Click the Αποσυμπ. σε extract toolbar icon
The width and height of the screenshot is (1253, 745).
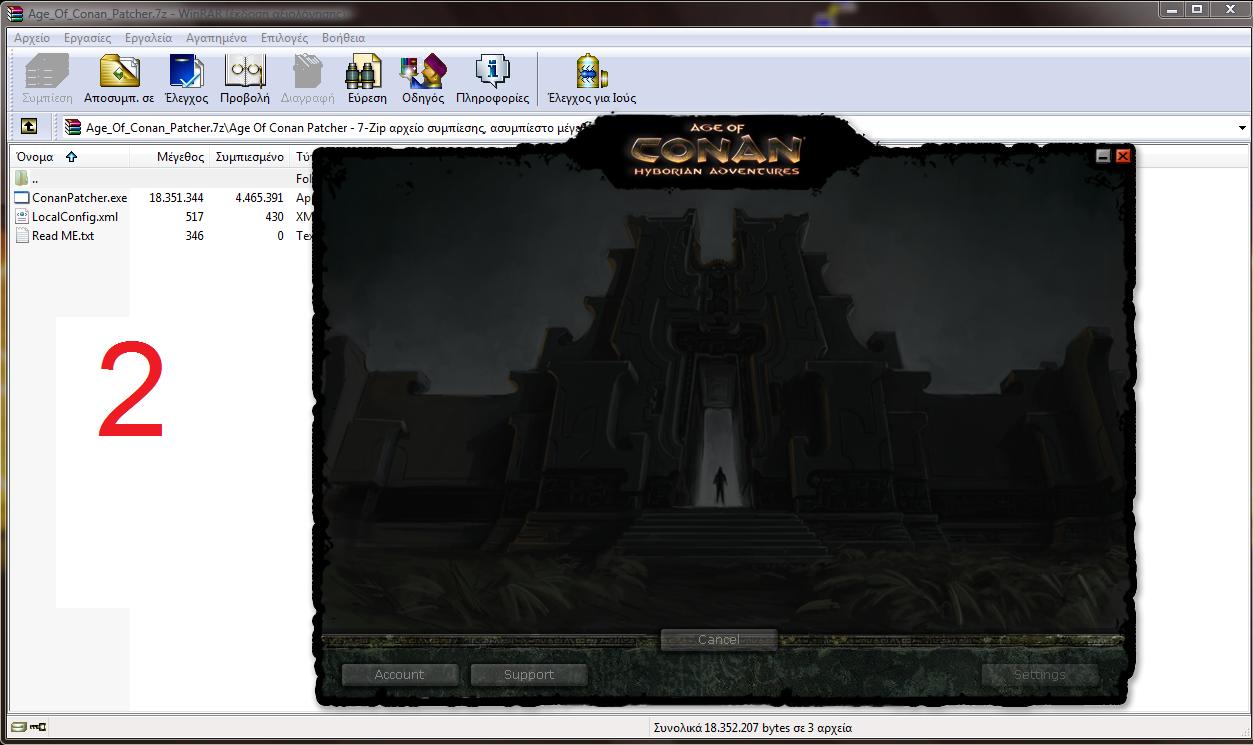pyautogui.click(x=119, y=80)
